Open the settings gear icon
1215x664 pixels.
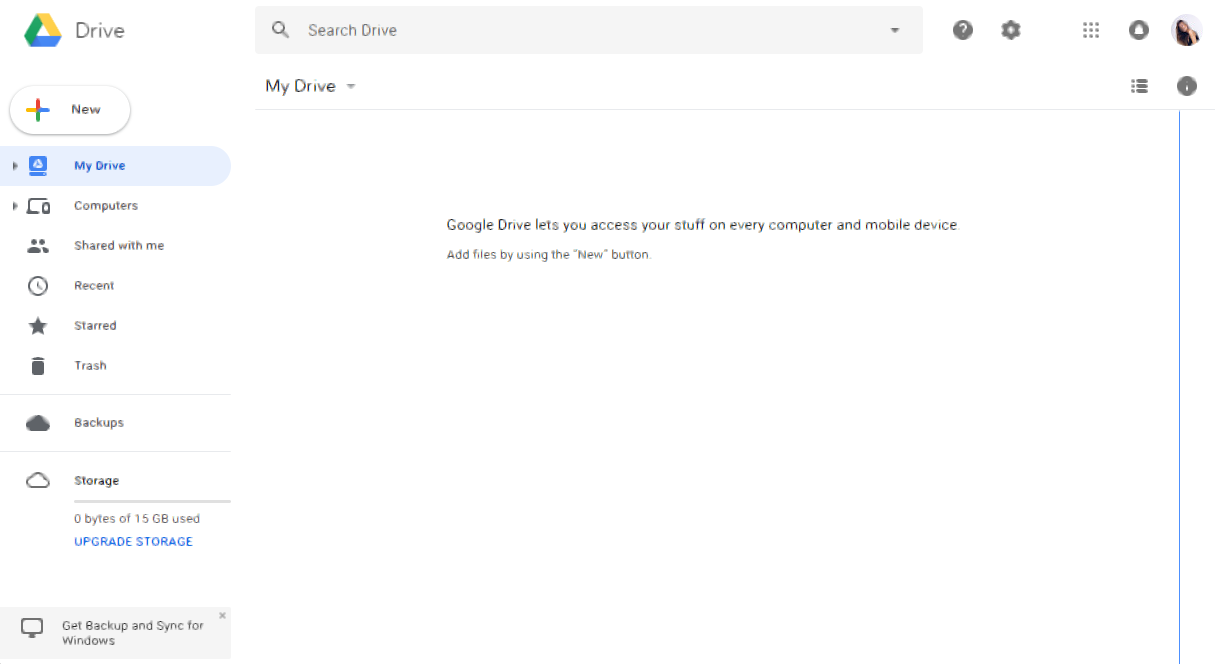[1011, 30]
